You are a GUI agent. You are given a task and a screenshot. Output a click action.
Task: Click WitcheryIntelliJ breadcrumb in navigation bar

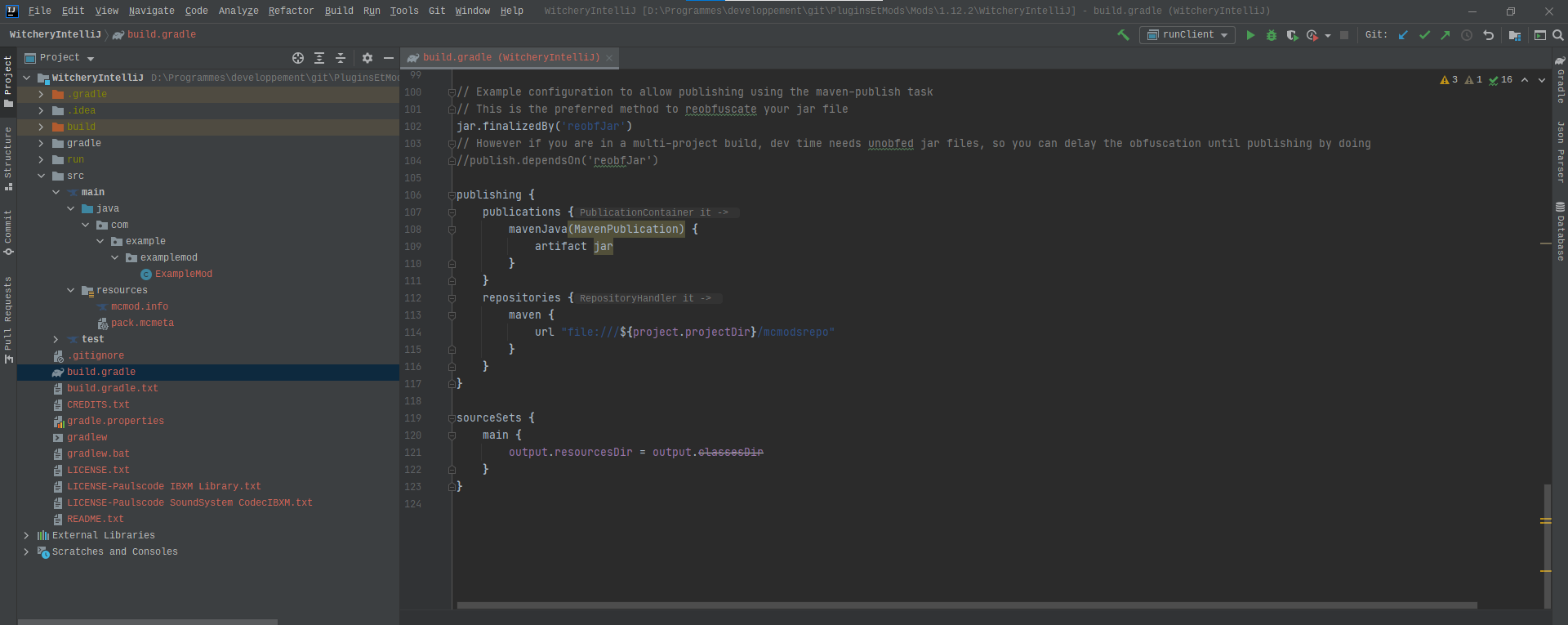(x=55, y=34)
